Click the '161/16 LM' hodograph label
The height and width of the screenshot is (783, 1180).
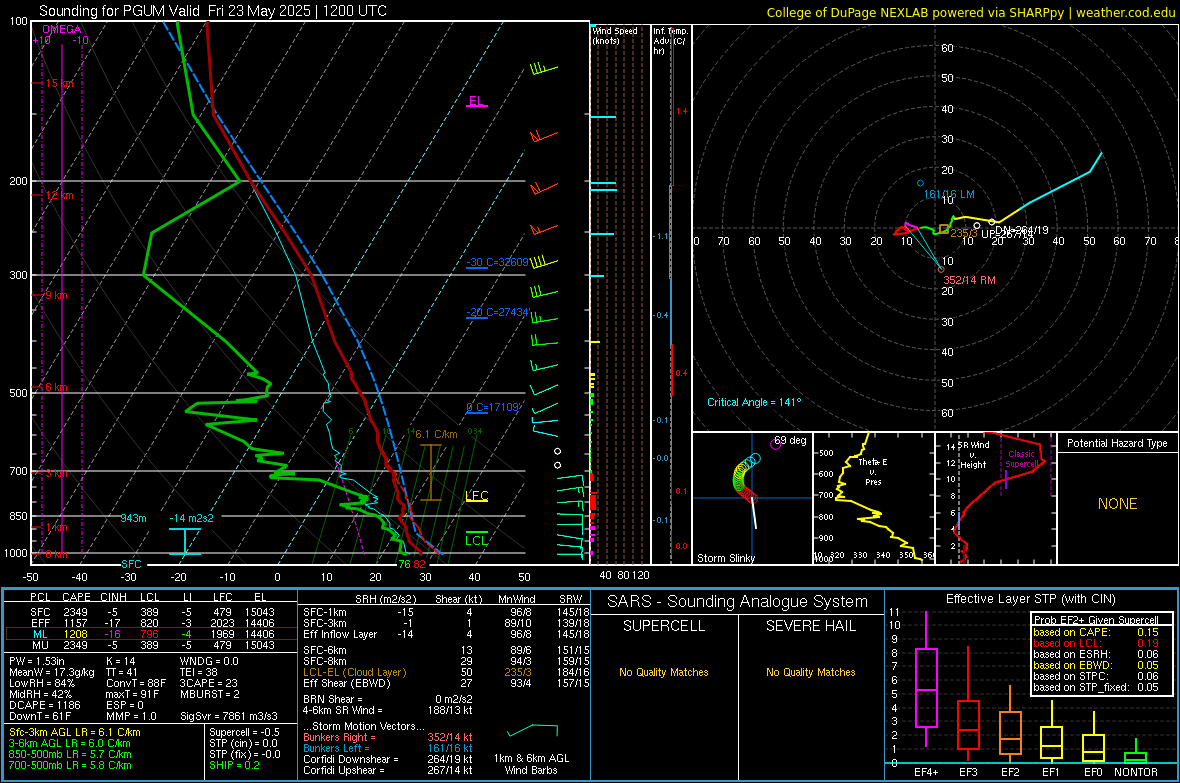coord(949,194)
